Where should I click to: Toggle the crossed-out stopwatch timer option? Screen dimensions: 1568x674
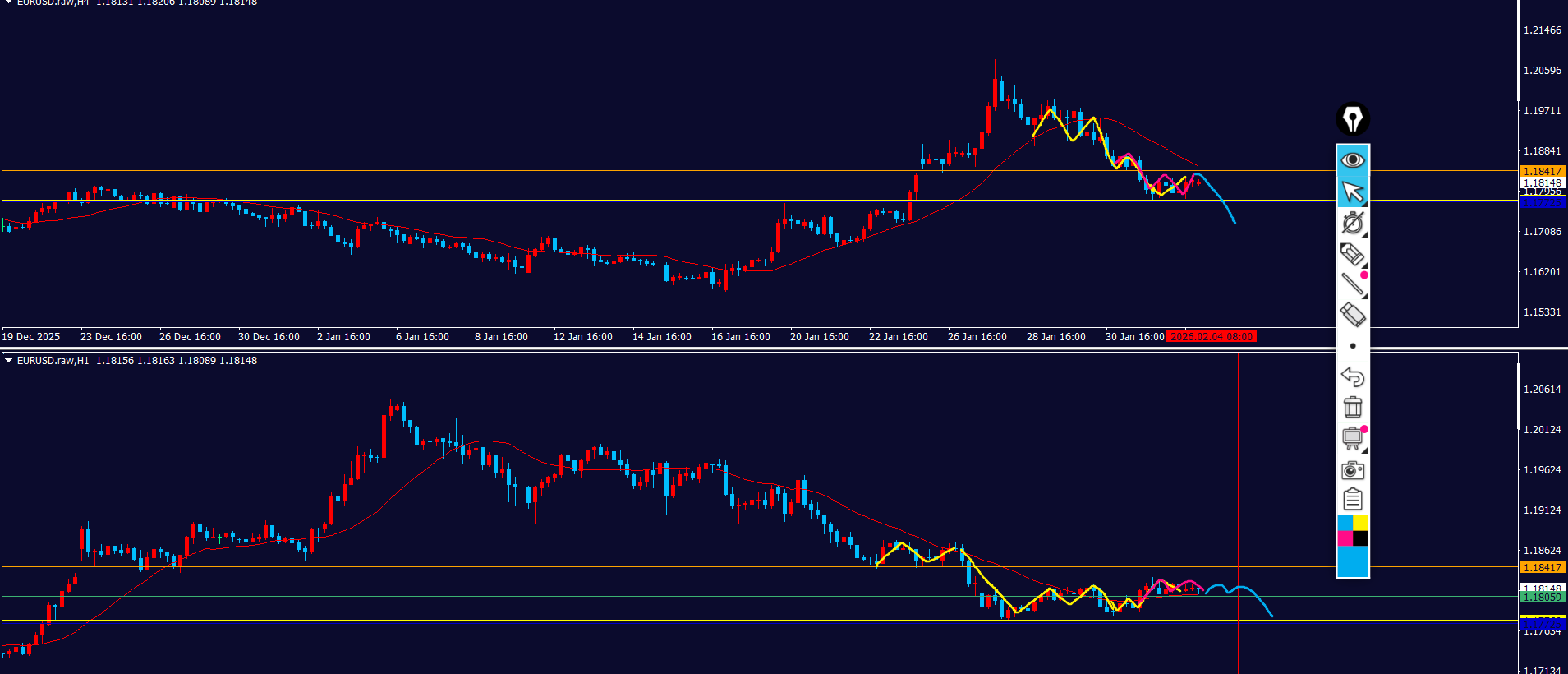tap(1352, 223)
